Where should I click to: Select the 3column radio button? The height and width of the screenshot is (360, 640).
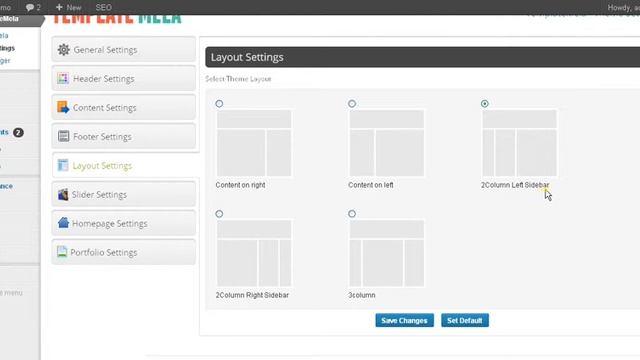352,214
